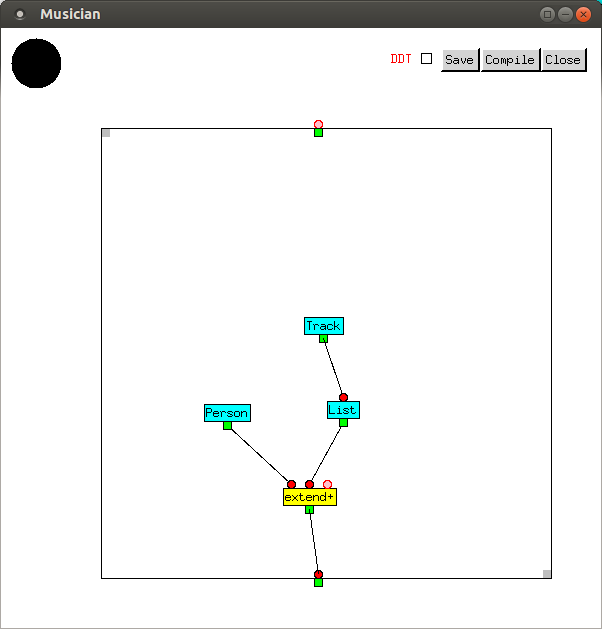
Task: Click the large black circle indicator
Action: (36, 63)
